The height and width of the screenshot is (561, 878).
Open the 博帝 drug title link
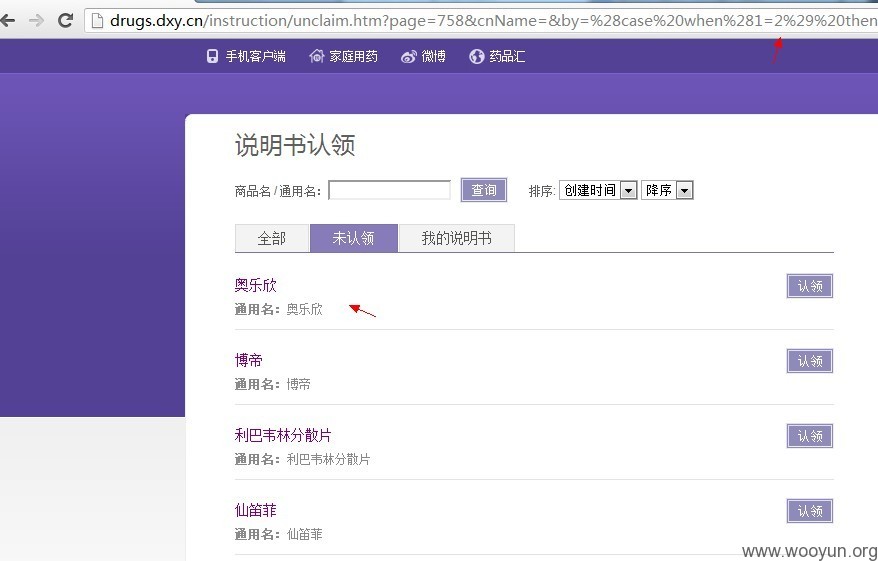tap(249, 360)
